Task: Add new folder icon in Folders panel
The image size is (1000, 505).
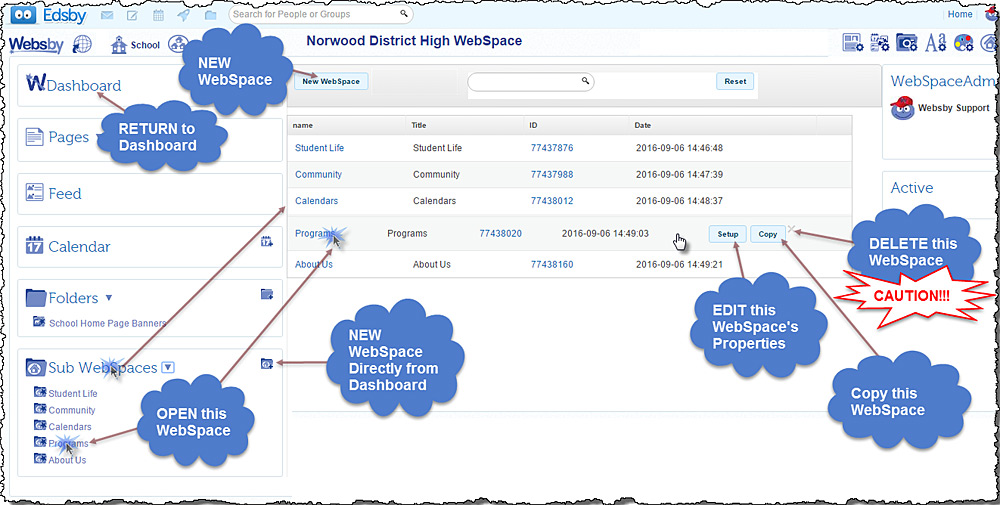Action: [267, 294]
